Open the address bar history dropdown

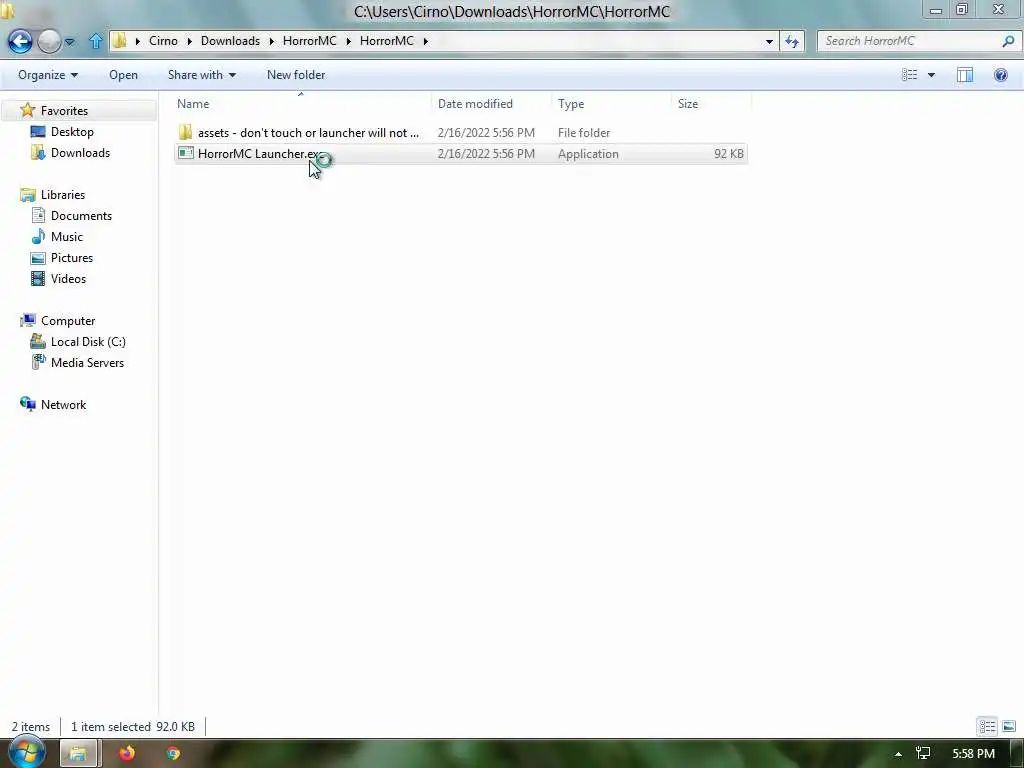coord(769,41)
